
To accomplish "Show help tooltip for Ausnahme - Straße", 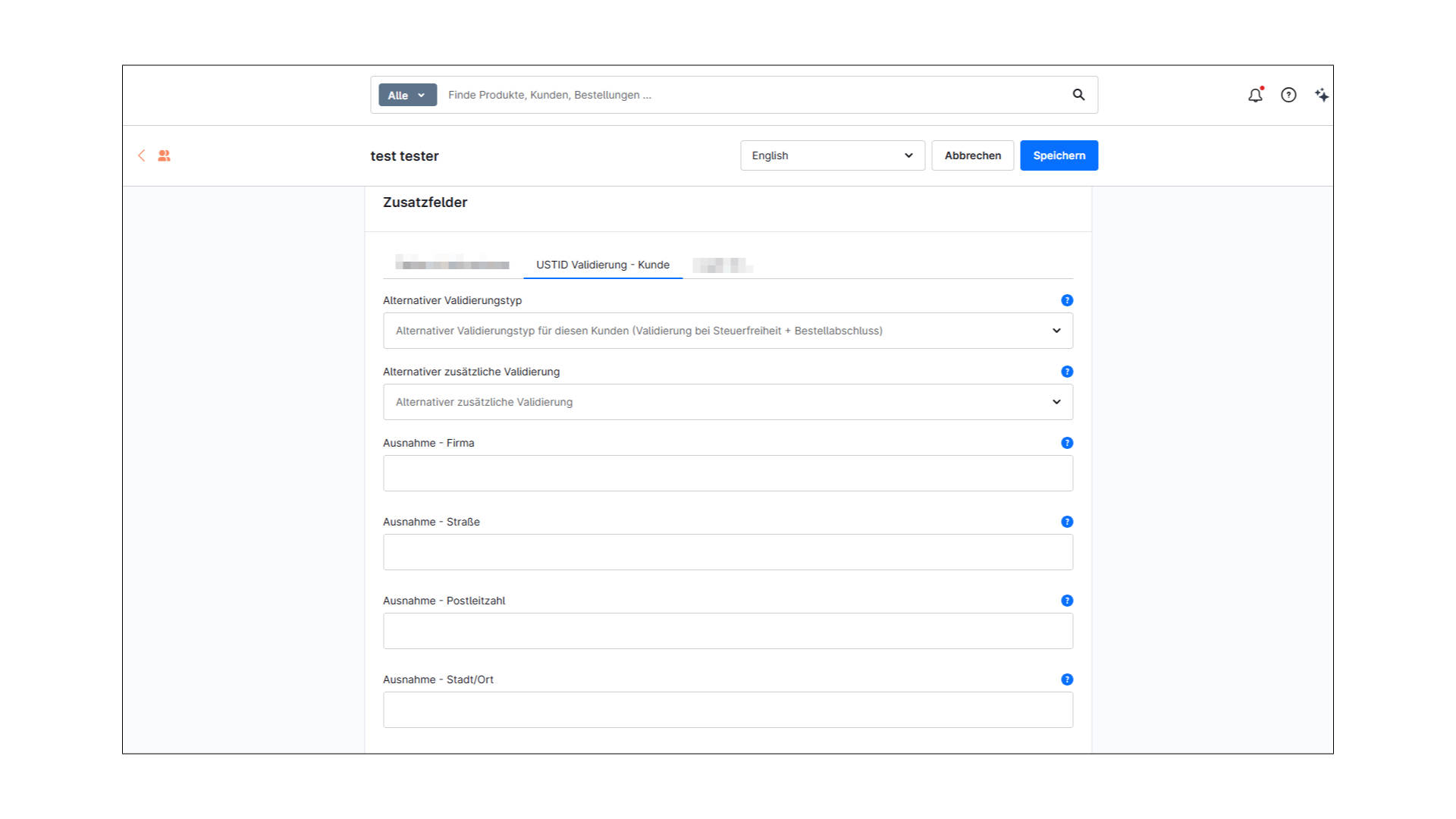I will [x=1067, y=522].
